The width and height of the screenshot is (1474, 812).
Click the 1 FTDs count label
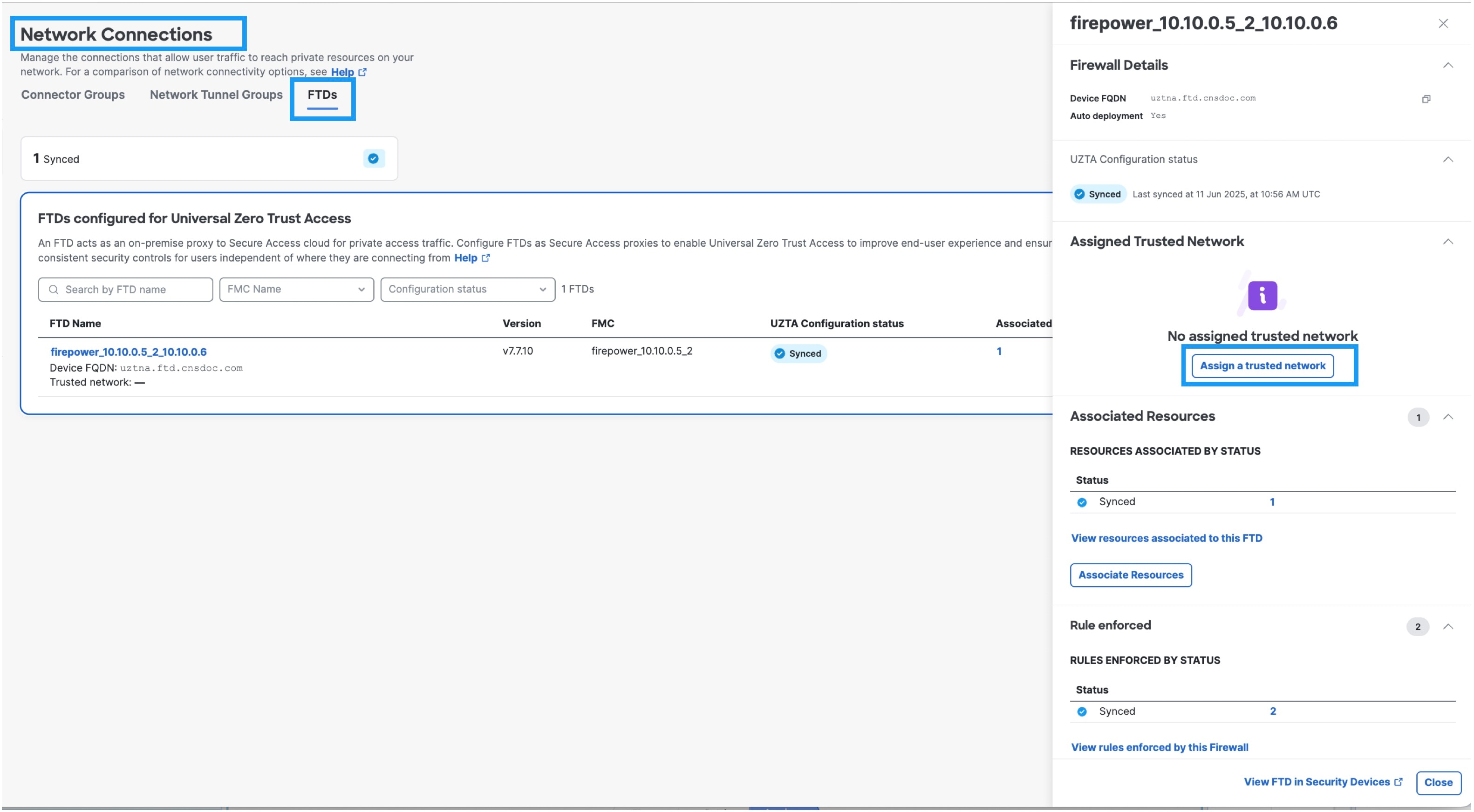point(577,289)
